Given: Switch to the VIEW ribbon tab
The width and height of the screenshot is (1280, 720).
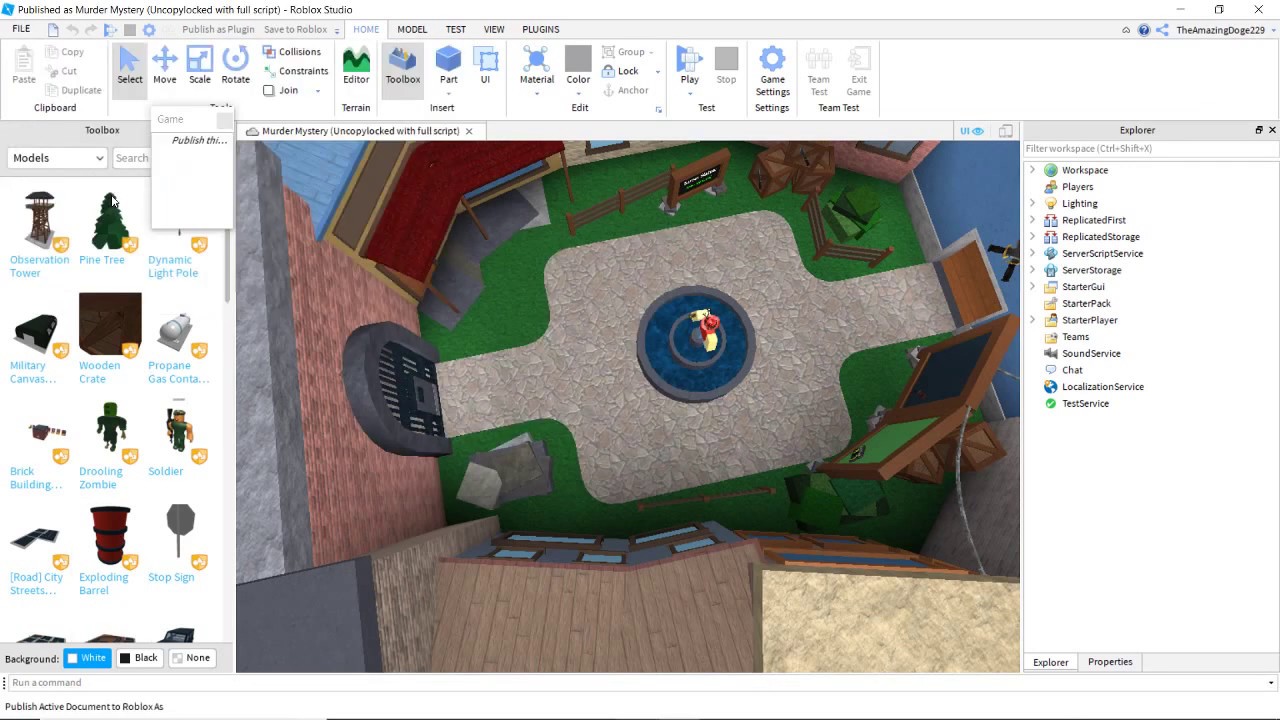Looking at the screenshot, I should [494, 29].
